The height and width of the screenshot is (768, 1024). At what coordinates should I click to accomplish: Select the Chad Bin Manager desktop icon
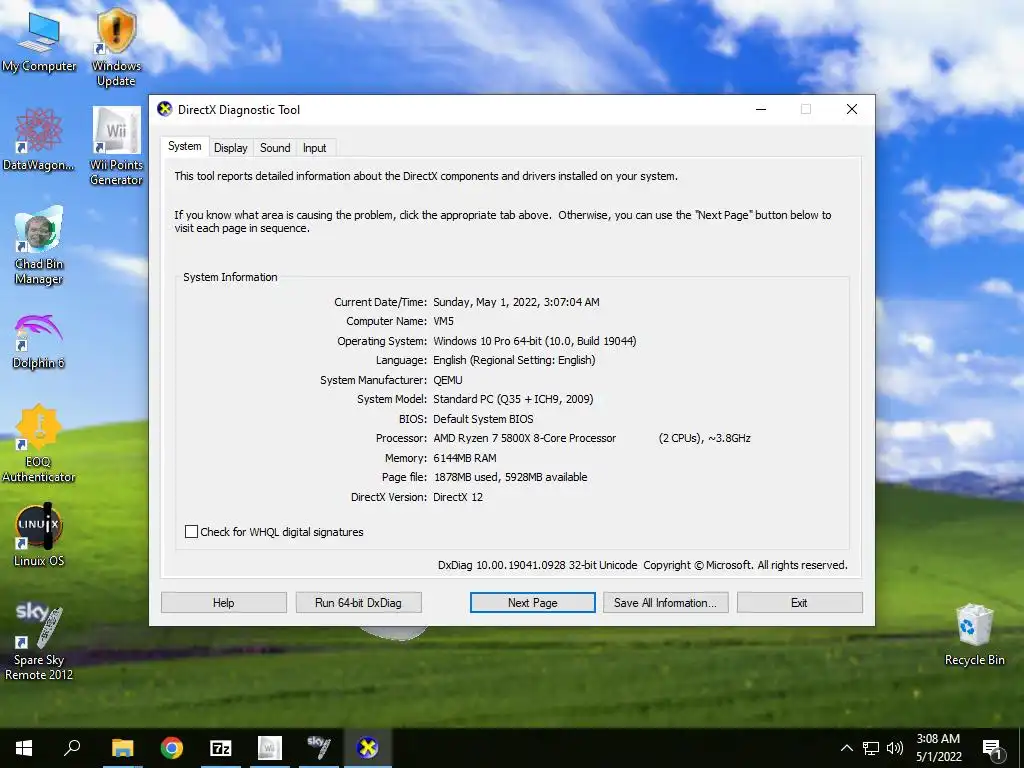(x=39, y=245)
